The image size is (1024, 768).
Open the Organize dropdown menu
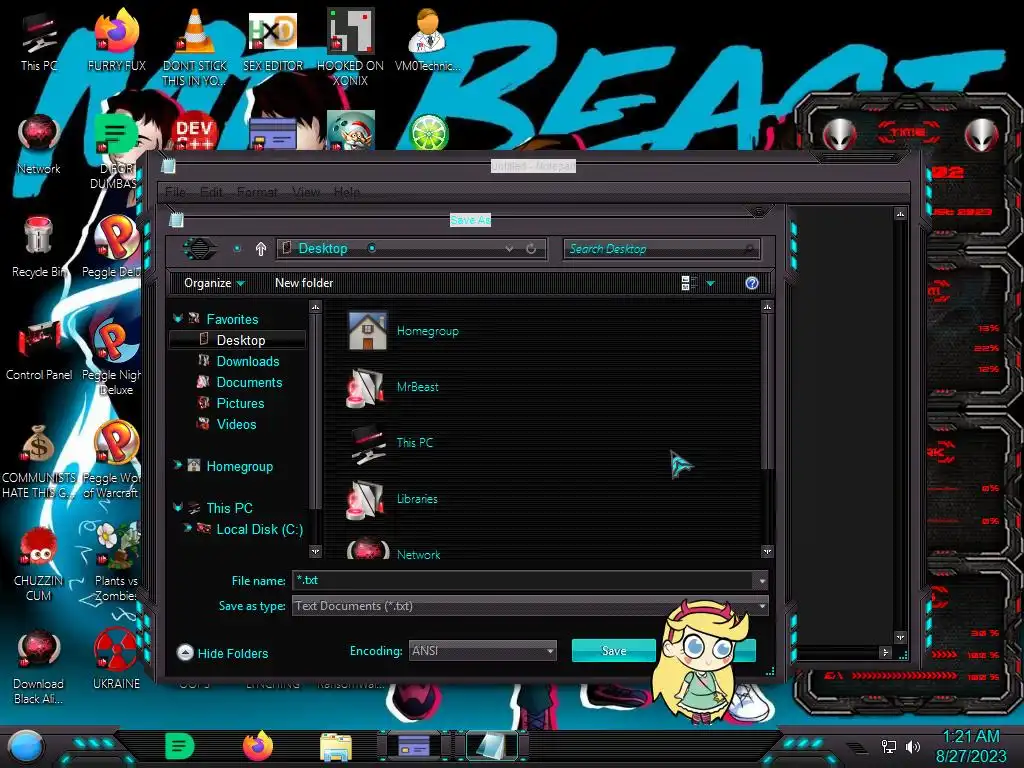pos(214,283)
